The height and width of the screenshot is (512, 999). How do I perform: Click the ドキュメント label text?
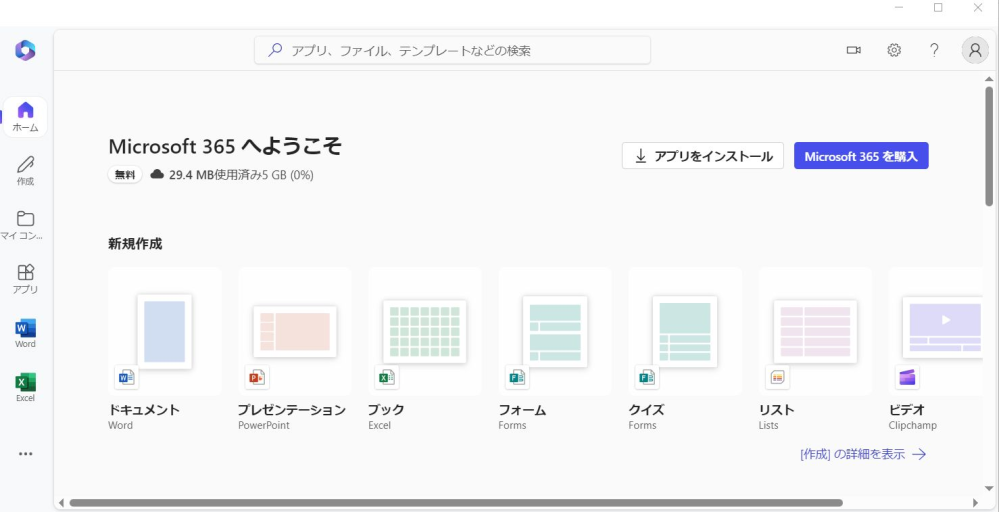point(144,409)
